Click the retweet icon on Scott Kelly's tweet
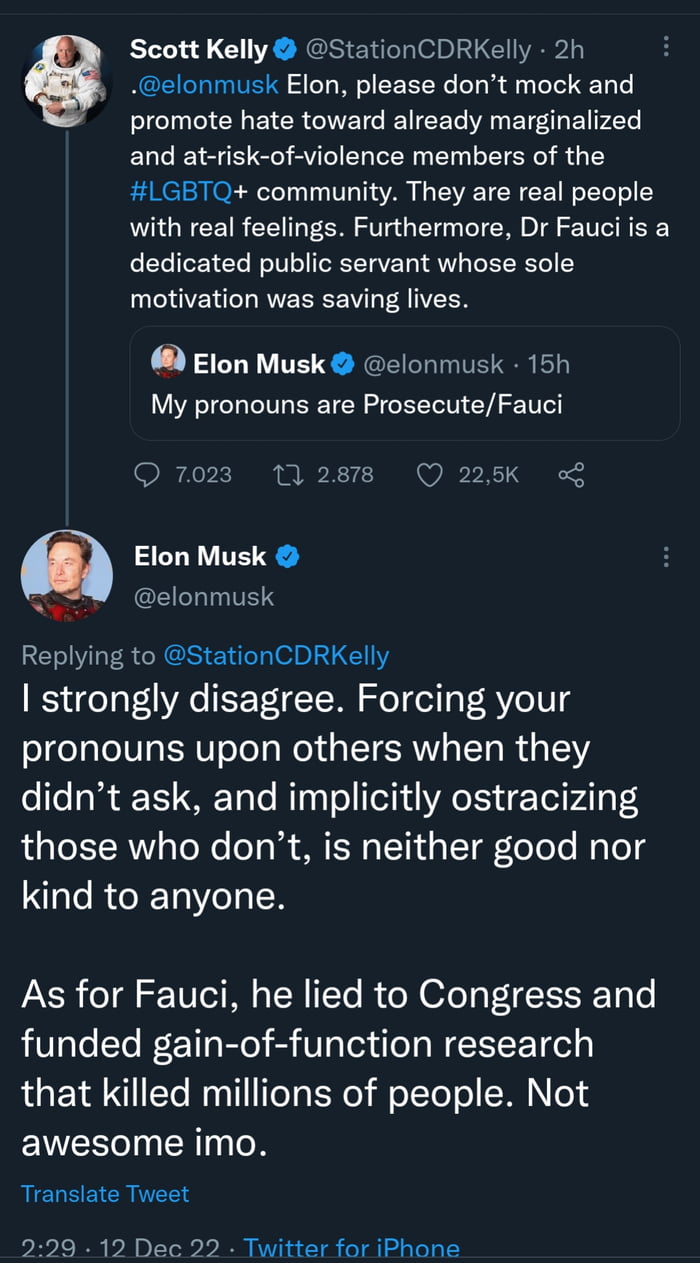Screen dimensions: 700x1263 pos(288,475)
